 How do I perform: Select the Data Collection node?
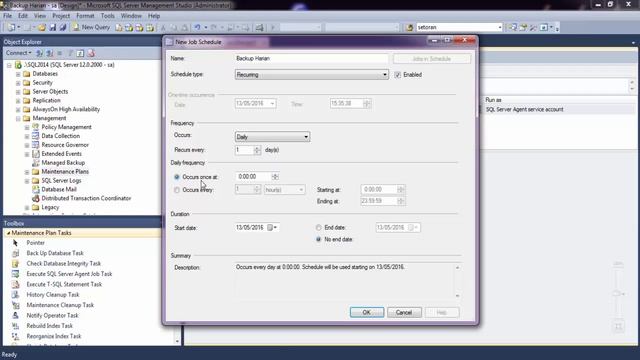point(60,136)
